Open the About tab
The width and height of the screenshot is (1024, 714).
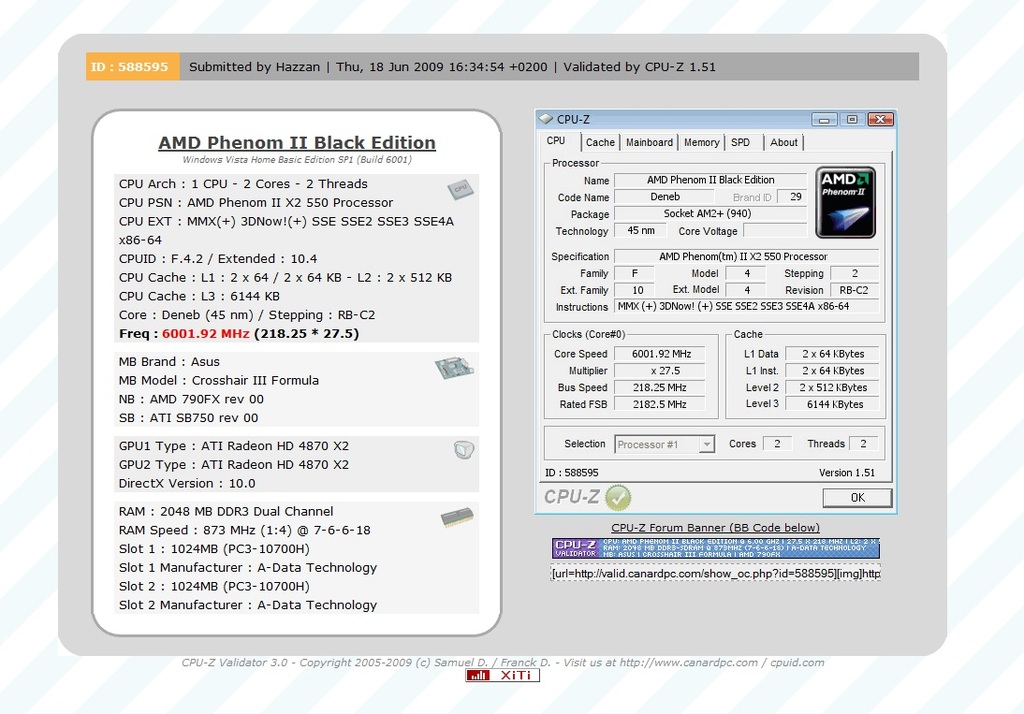[x=784, y=142]
